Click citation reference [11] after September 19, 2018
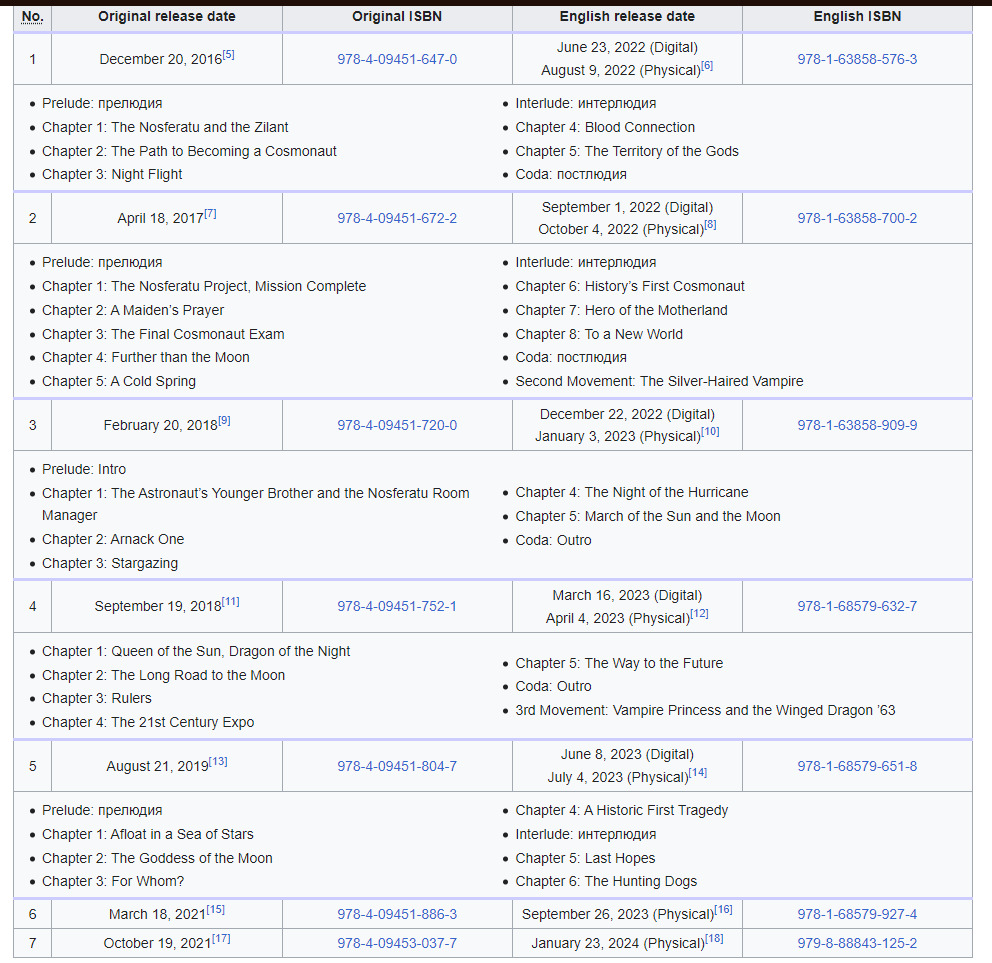992x963 pixels. [x=231, y=602]
